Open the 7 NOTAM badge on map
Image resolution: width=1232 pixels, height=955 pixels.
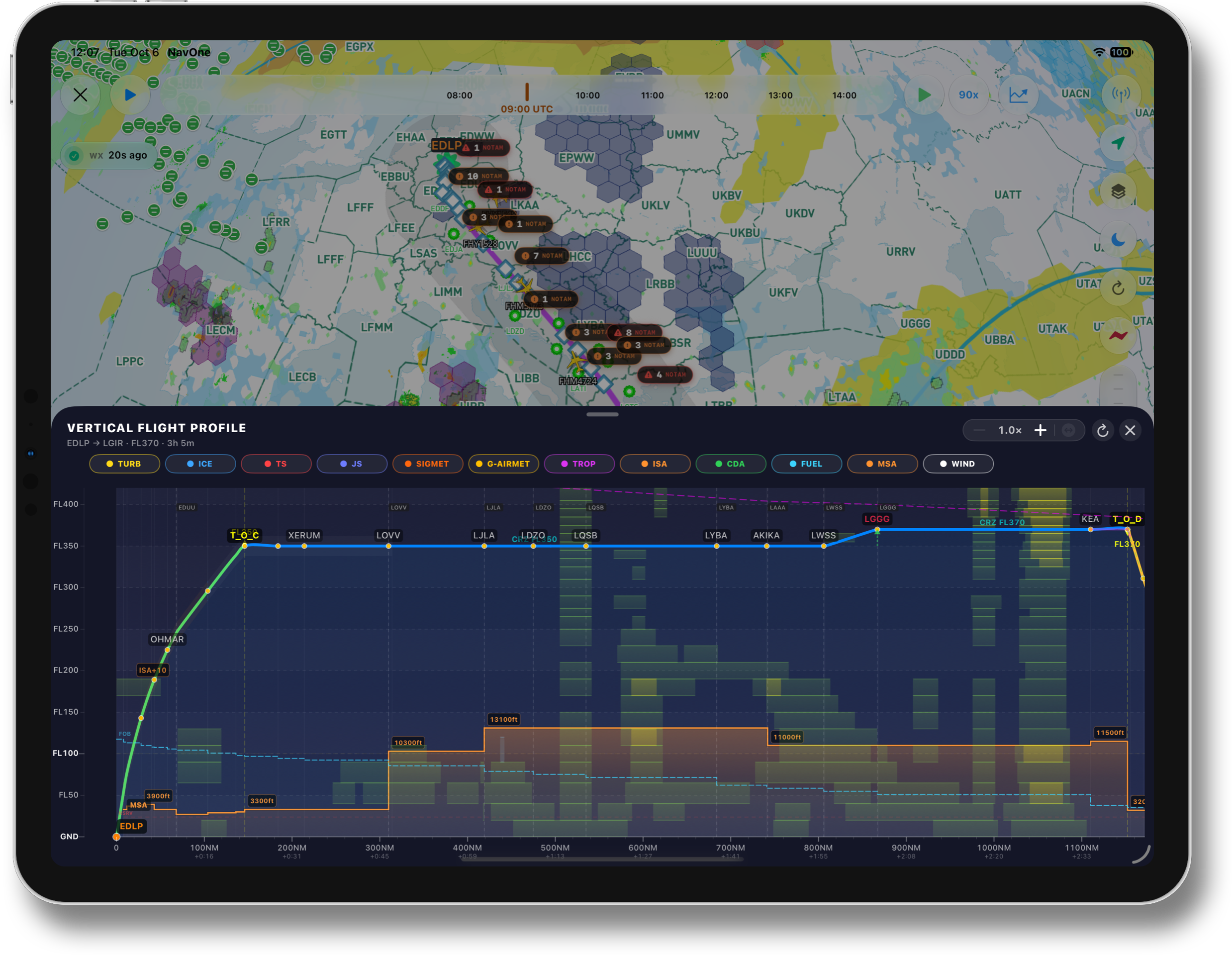(x=542, y=256)
